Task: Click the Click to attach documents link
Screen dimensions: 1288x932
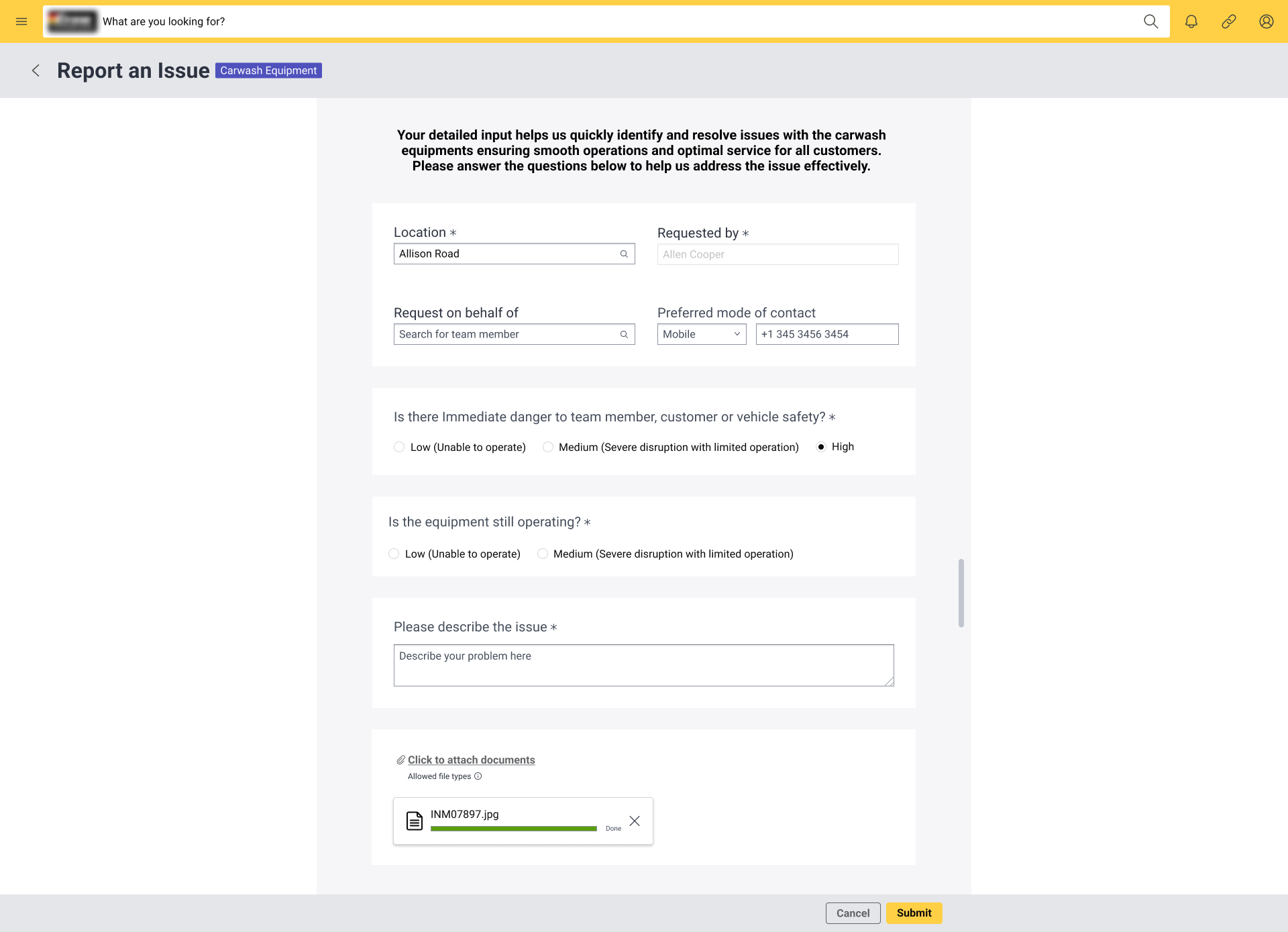Action: point(471,760)
